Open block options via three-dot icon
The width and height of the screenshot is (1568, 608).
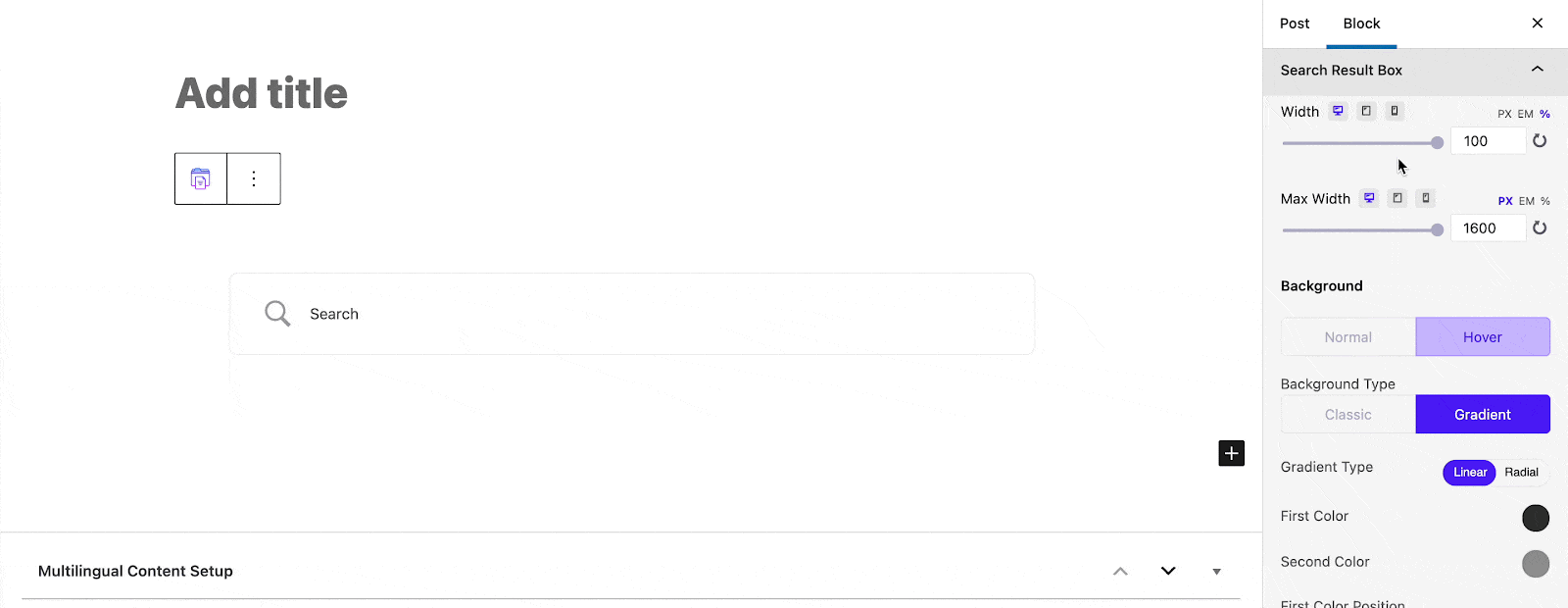point(253,177)
